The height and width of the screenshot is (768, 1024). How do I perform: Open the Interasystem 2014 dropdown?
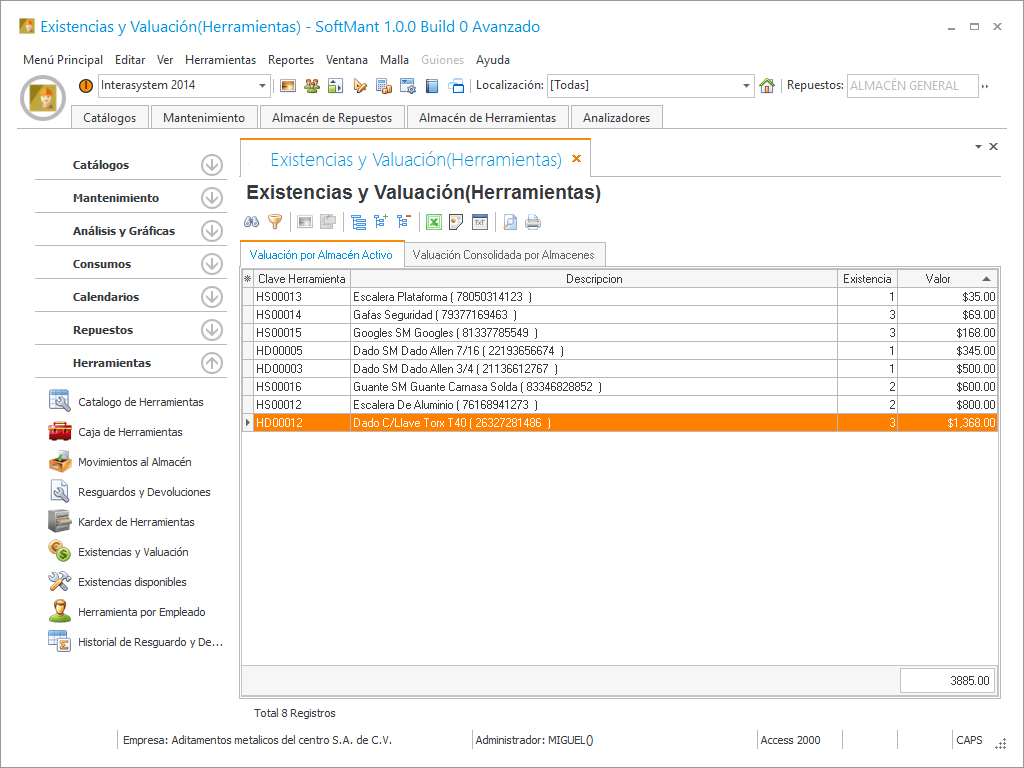tap(263, 86)
